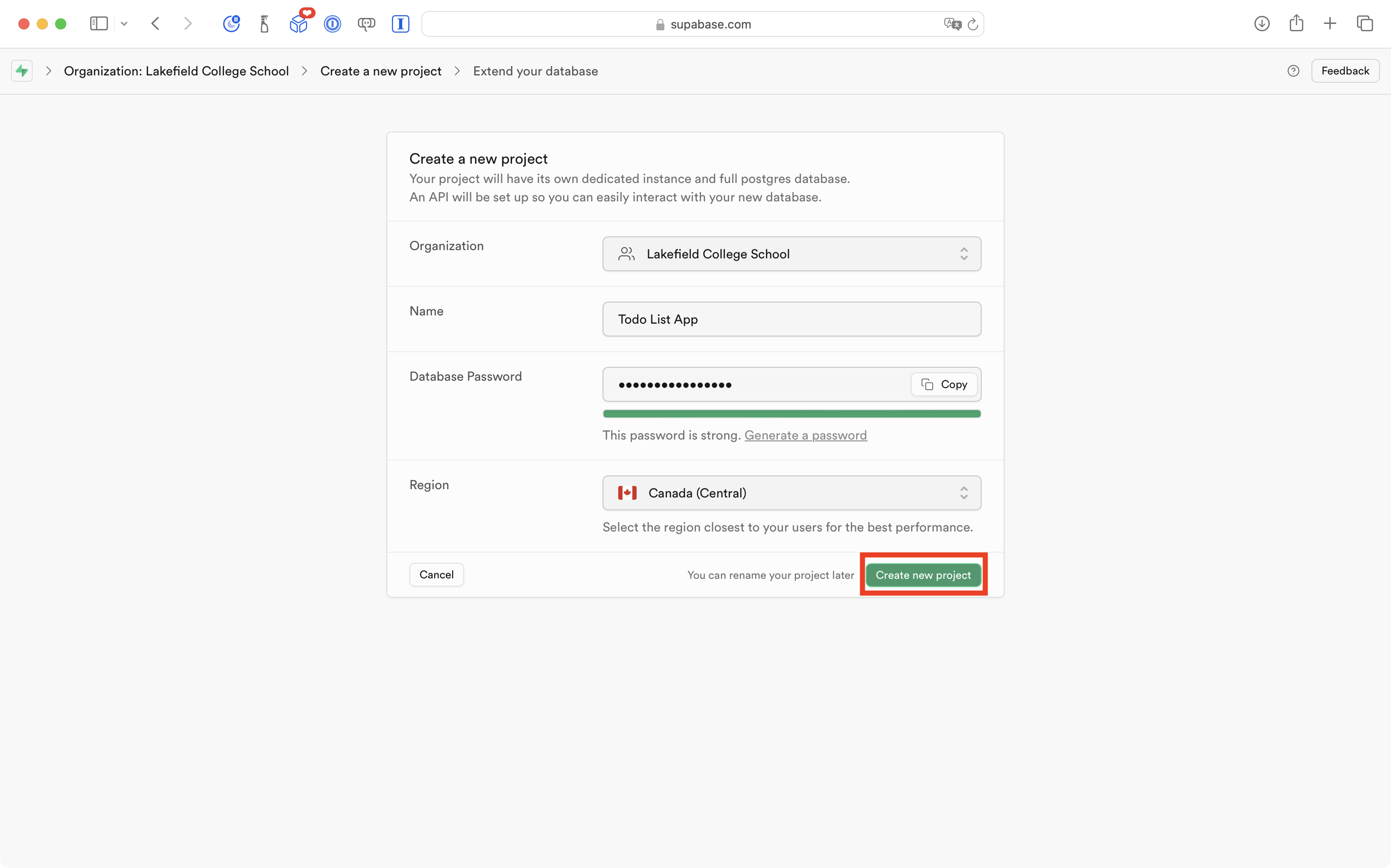Select Extend your database breadcrumb

tap(535, 71)
